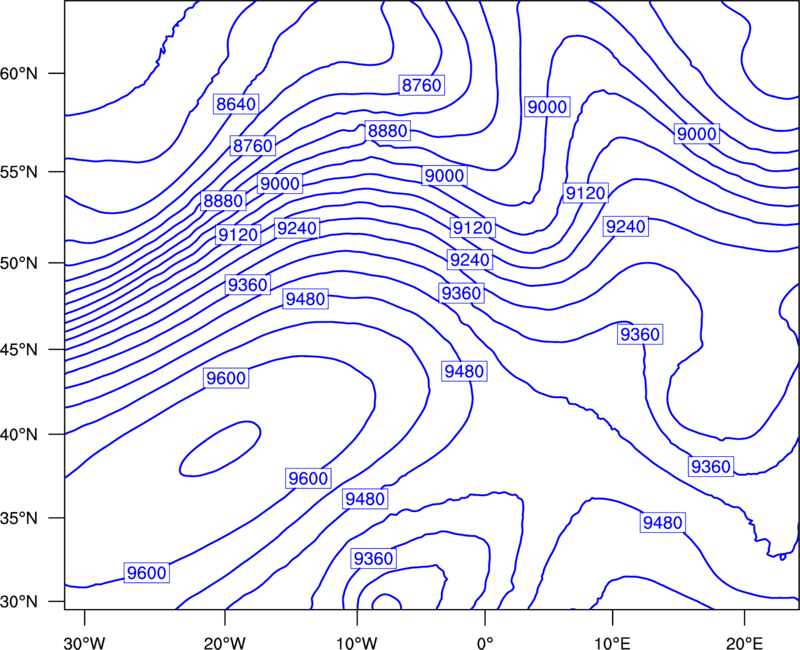The image size is (800, 650).
Task: Click the 20°E longitude axis label
Action: point(744,643)
